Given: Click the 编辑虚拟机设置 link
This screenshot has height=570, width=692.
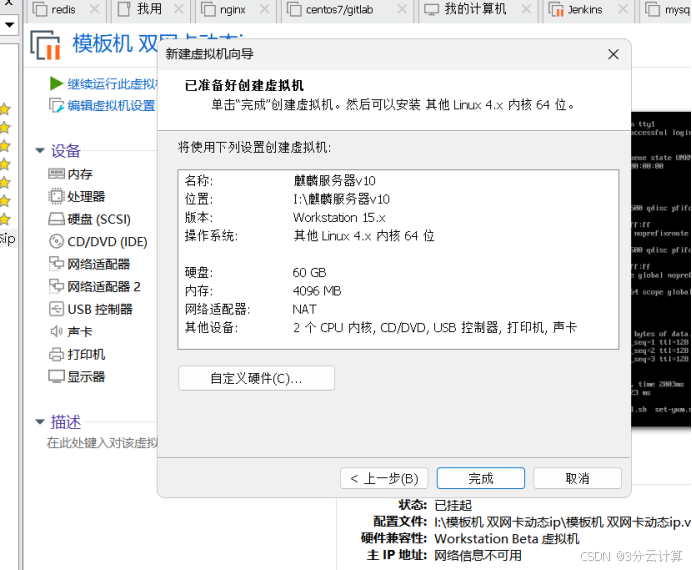Looking at the screenshot, I should [111, 105].
